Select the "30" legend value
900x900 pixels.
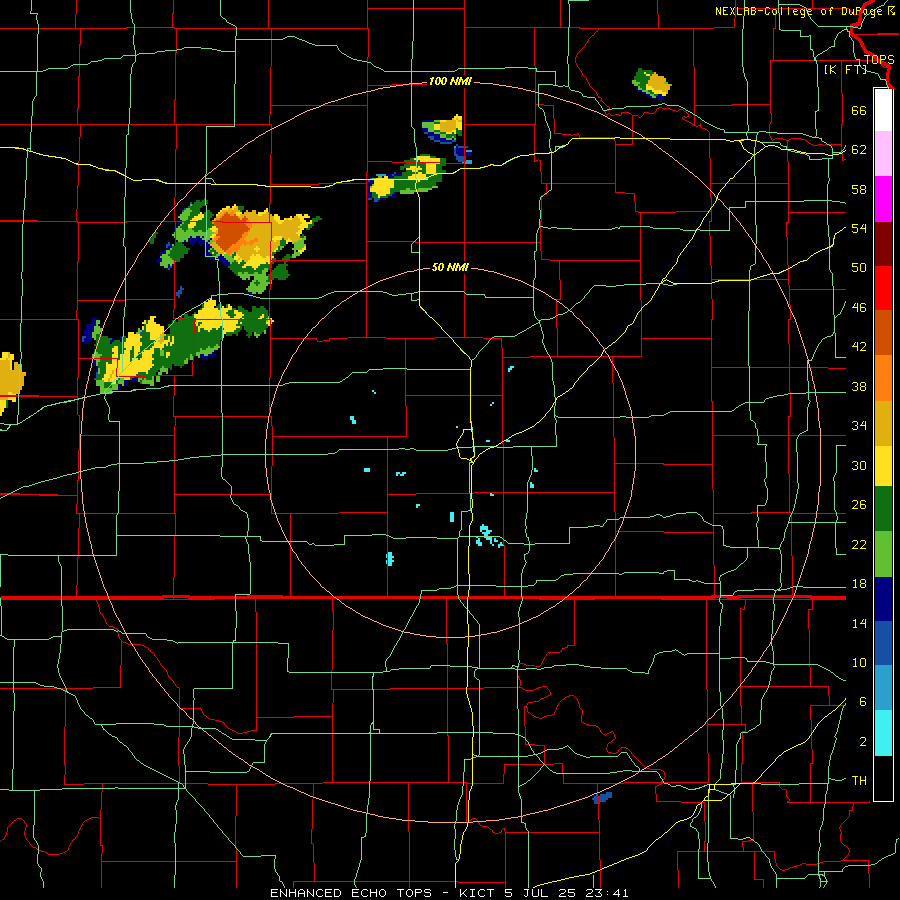(x=859, y=465)
